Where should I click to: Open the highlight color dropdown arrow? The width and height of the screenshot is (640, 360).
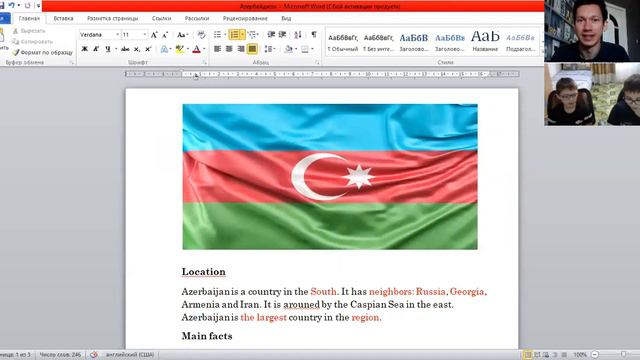pyautogui.click(x=187, y=49)
